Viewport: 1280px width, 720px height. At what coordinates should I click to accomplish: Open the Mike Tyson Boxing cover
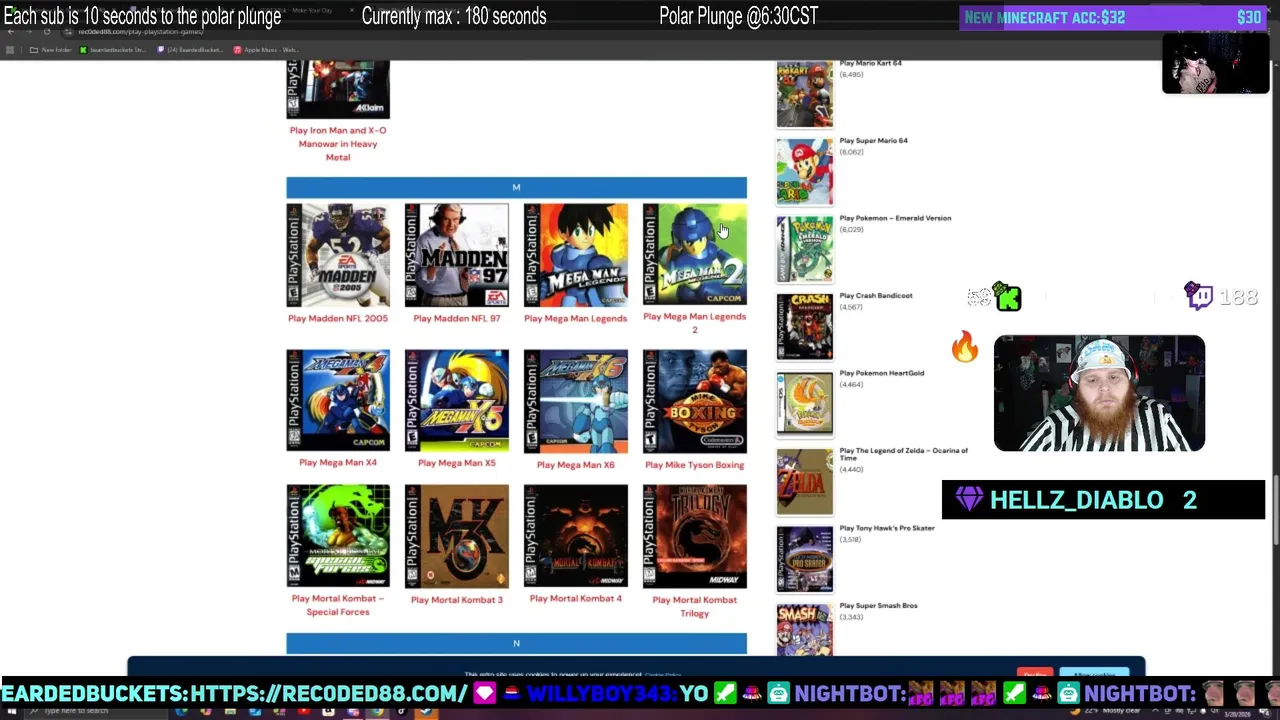coord(695,401)
